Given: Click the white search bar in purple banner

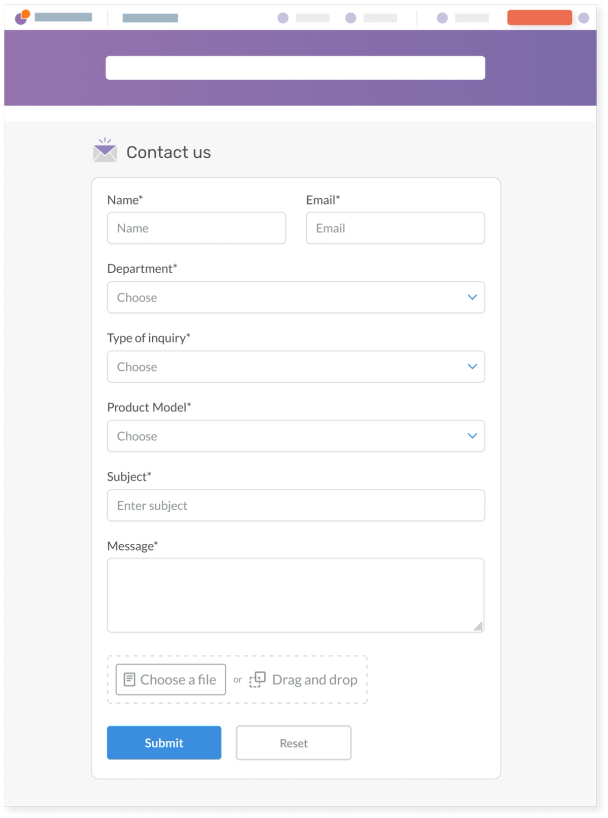Looking at the screenshot, I should tap(295, 68).
